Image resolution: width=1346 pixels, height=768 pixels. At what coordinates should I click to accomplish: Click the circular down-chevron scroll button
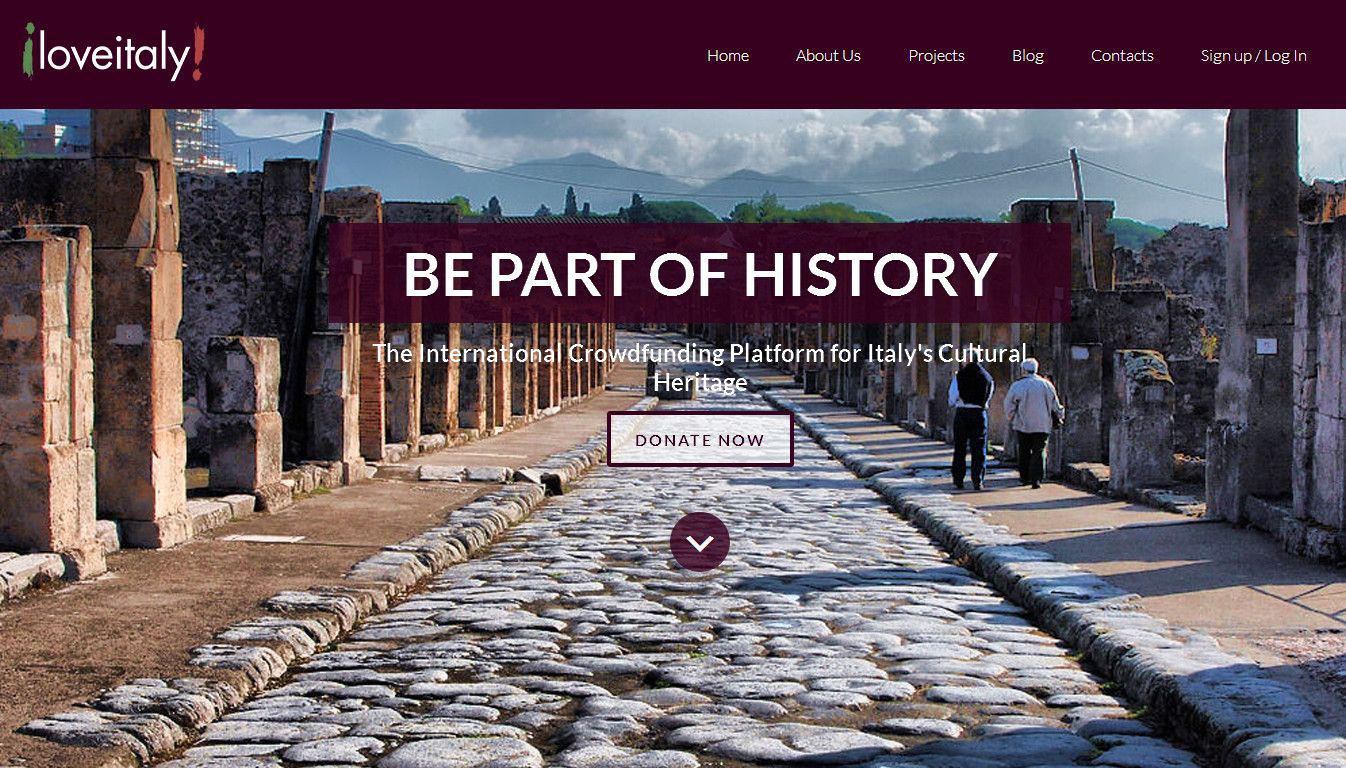[x=699, y=542]
